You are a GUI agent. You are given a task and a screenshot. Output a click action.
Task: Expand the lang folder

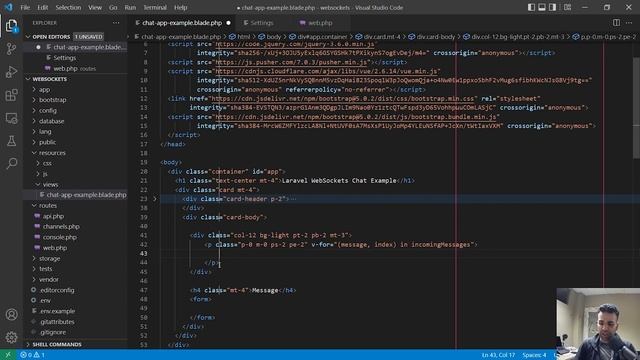[45, 131]
